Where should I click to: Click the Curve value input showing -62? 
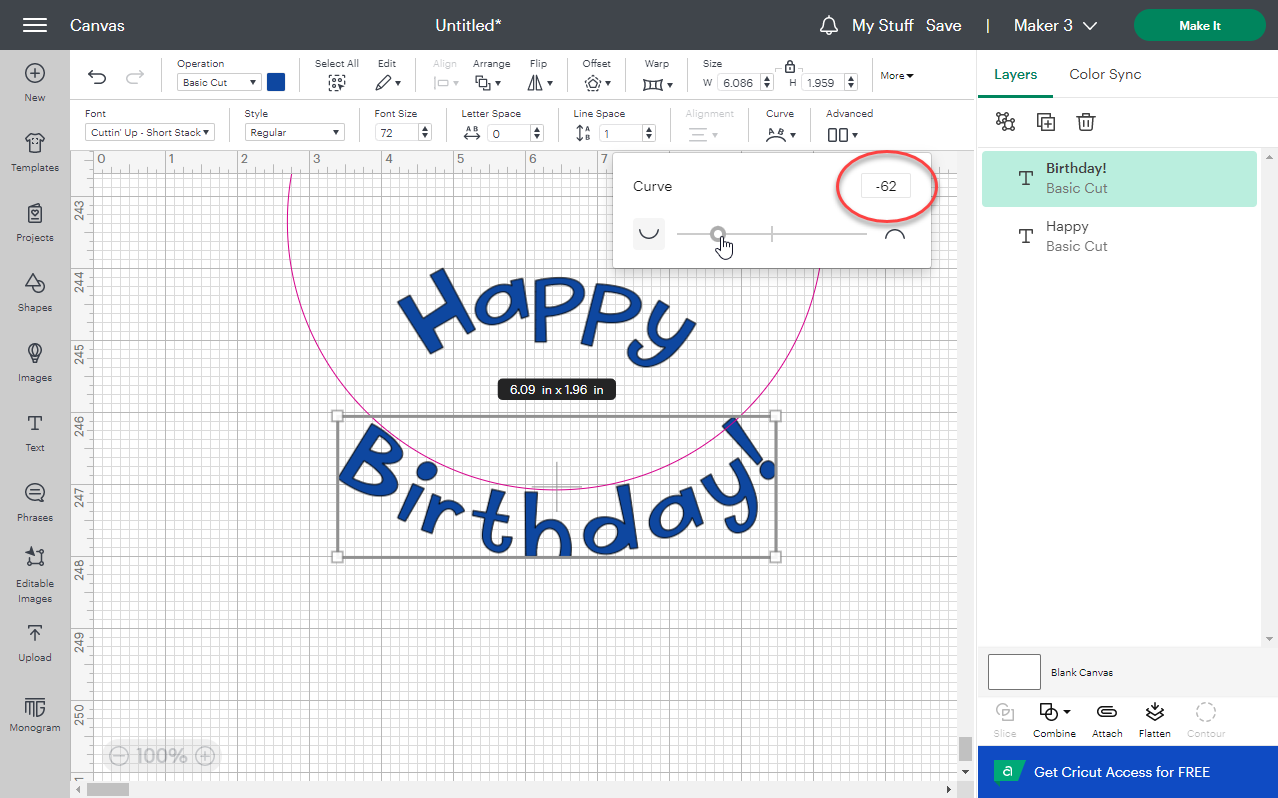885,185
